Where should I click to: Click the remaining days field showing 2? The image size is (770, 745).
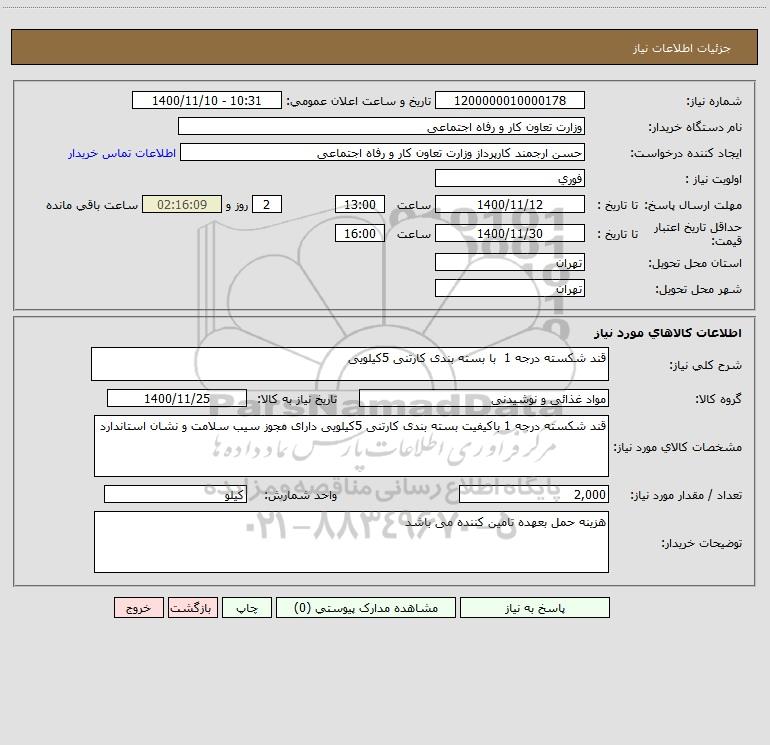(x=267, y=204)
